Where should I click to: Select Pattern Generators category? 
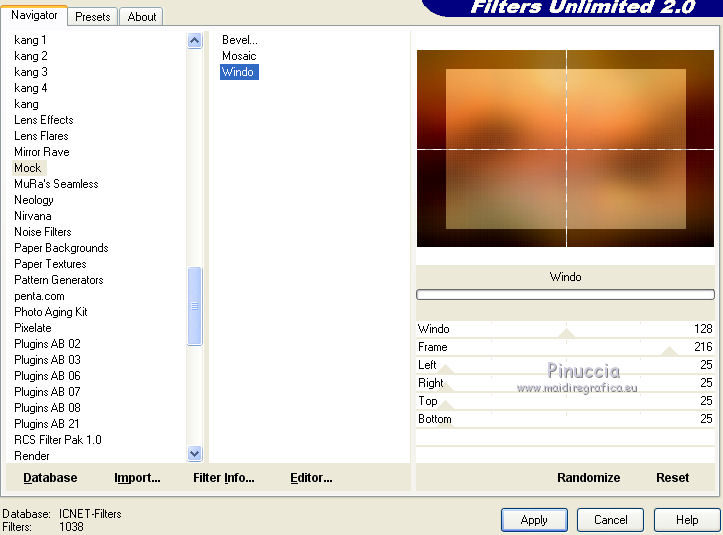tap(59, 280)
